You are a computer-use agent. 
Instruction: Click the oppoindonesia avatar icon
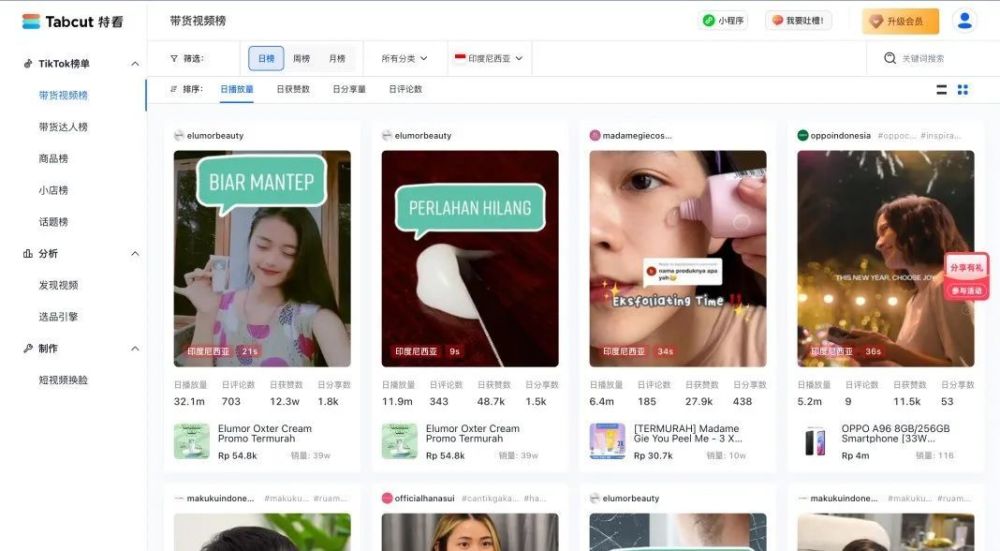click(x=803, y=135)
